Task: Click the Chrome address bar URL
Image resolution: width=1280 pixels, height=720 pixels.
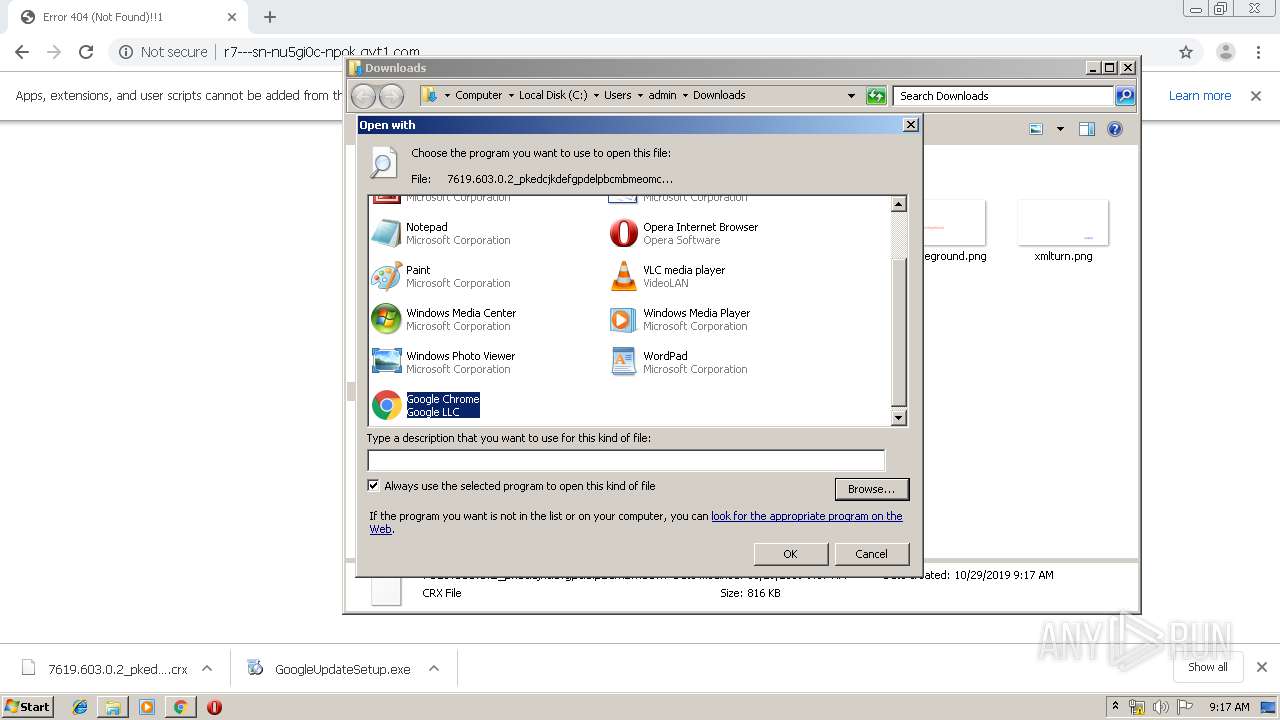Action: [x=322, y=52]
